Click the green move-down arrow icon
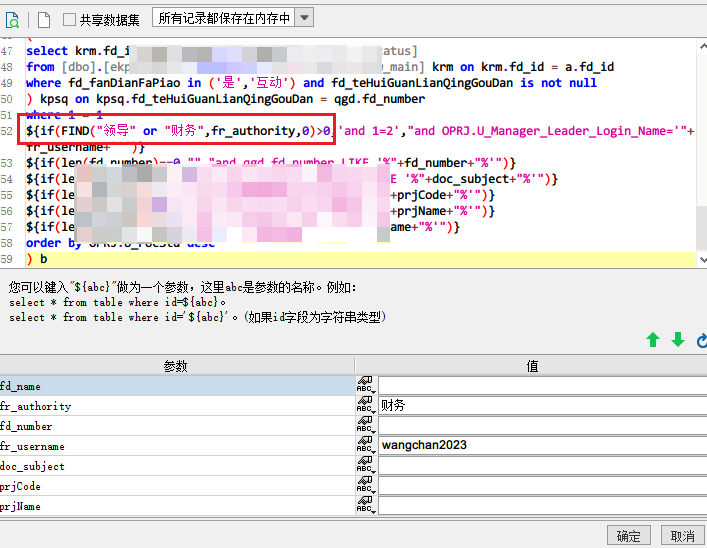The width and height of the screenshot is (707, 548). (678, 340)
